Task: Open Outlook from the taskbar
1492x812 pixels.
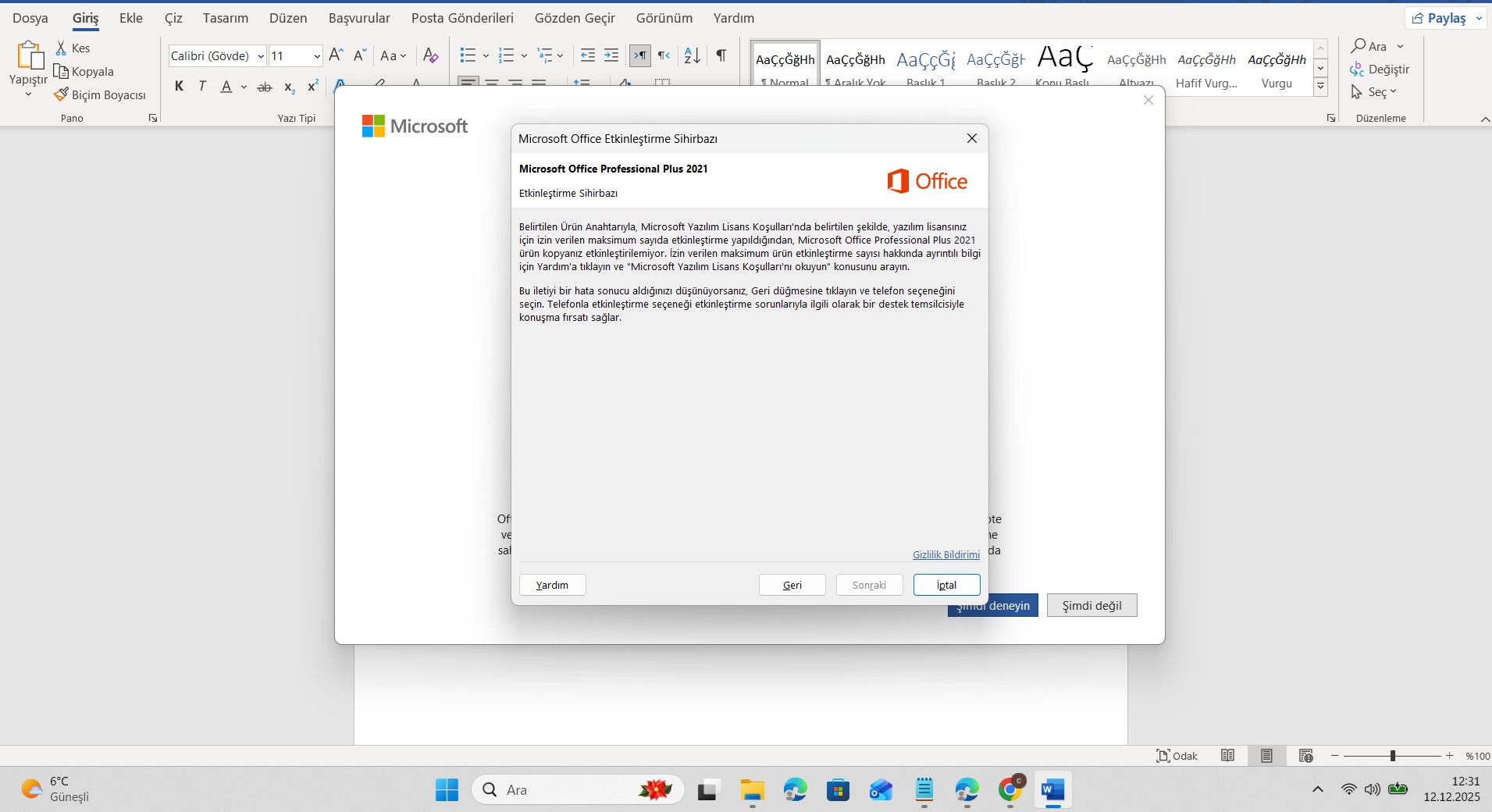Action: (881, 790)
